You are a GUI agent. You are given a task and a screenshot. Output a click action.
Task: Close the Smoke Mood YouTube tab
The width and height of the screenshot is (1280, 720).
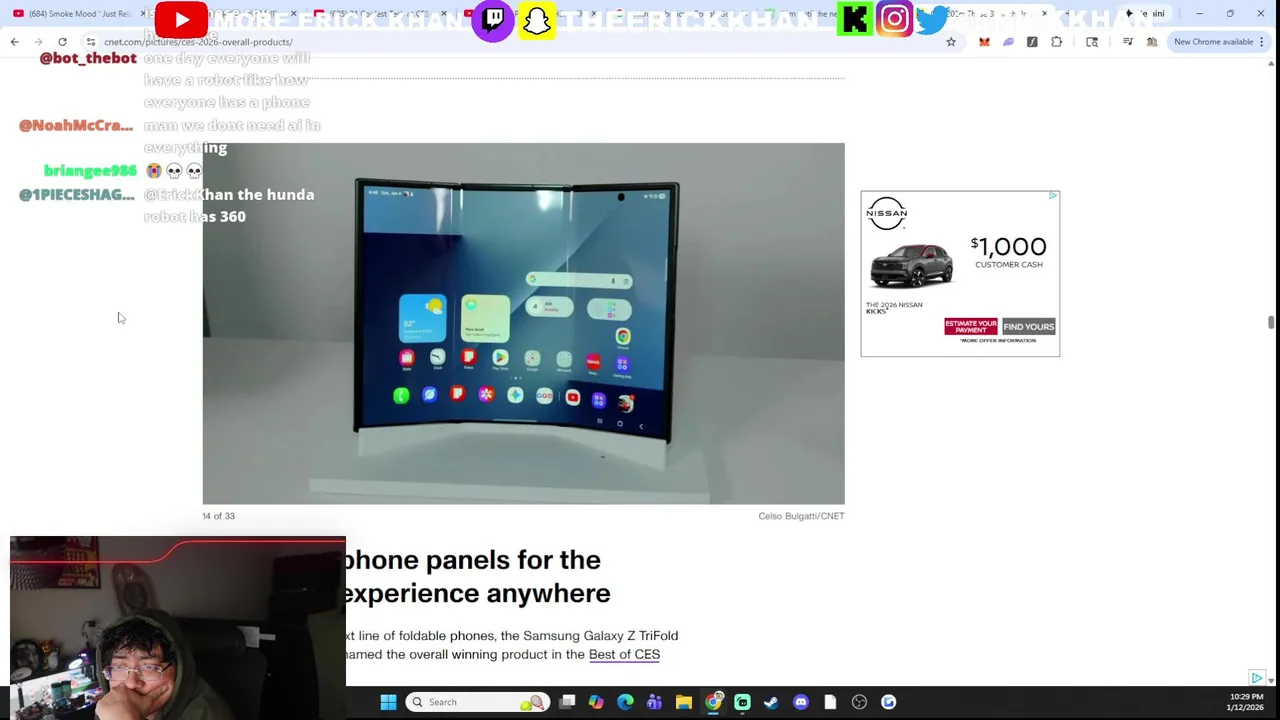pos(143,14)
